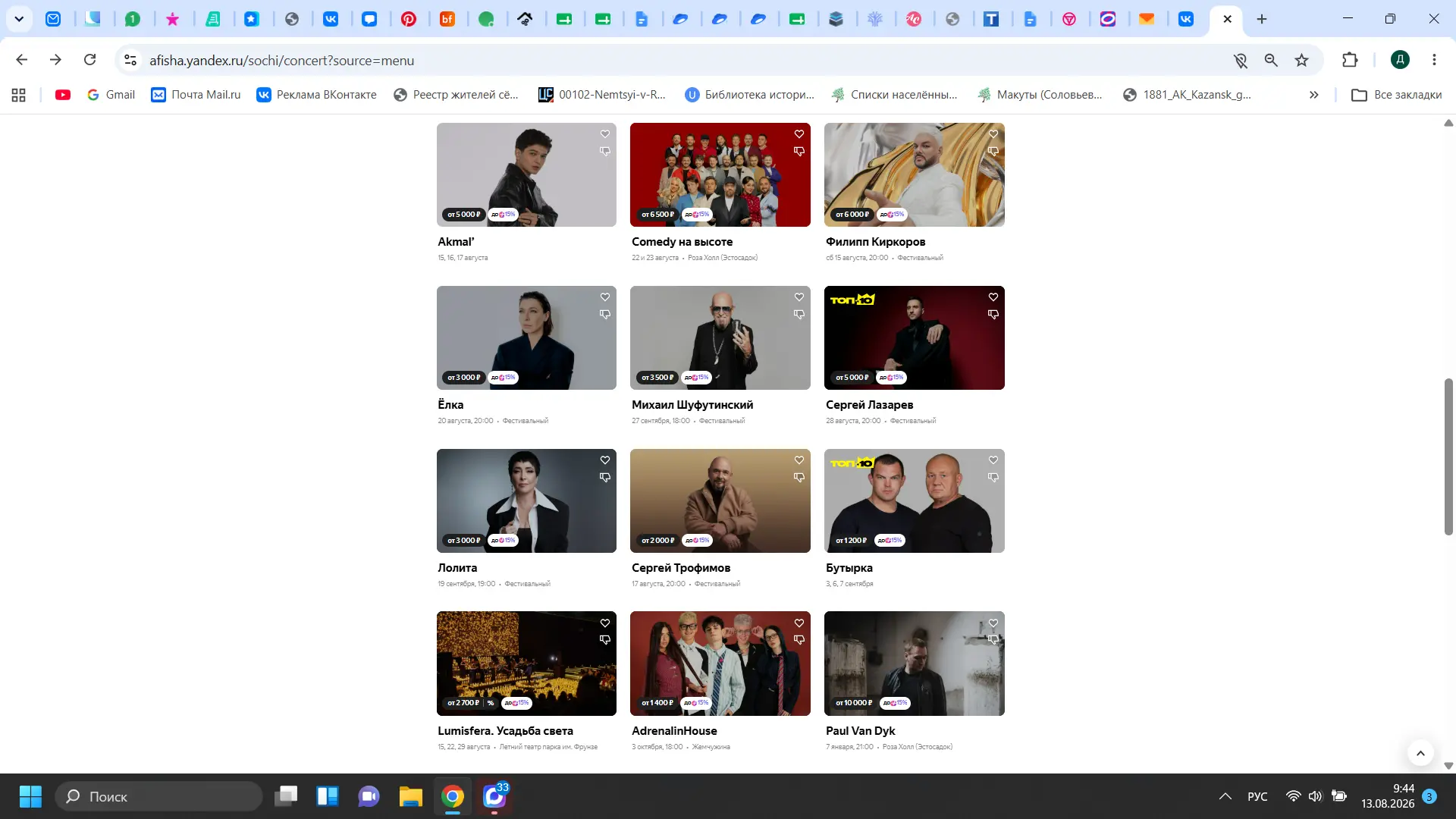
Task: Open Все закладки bookmarks folder
Action: point(1397,95)
